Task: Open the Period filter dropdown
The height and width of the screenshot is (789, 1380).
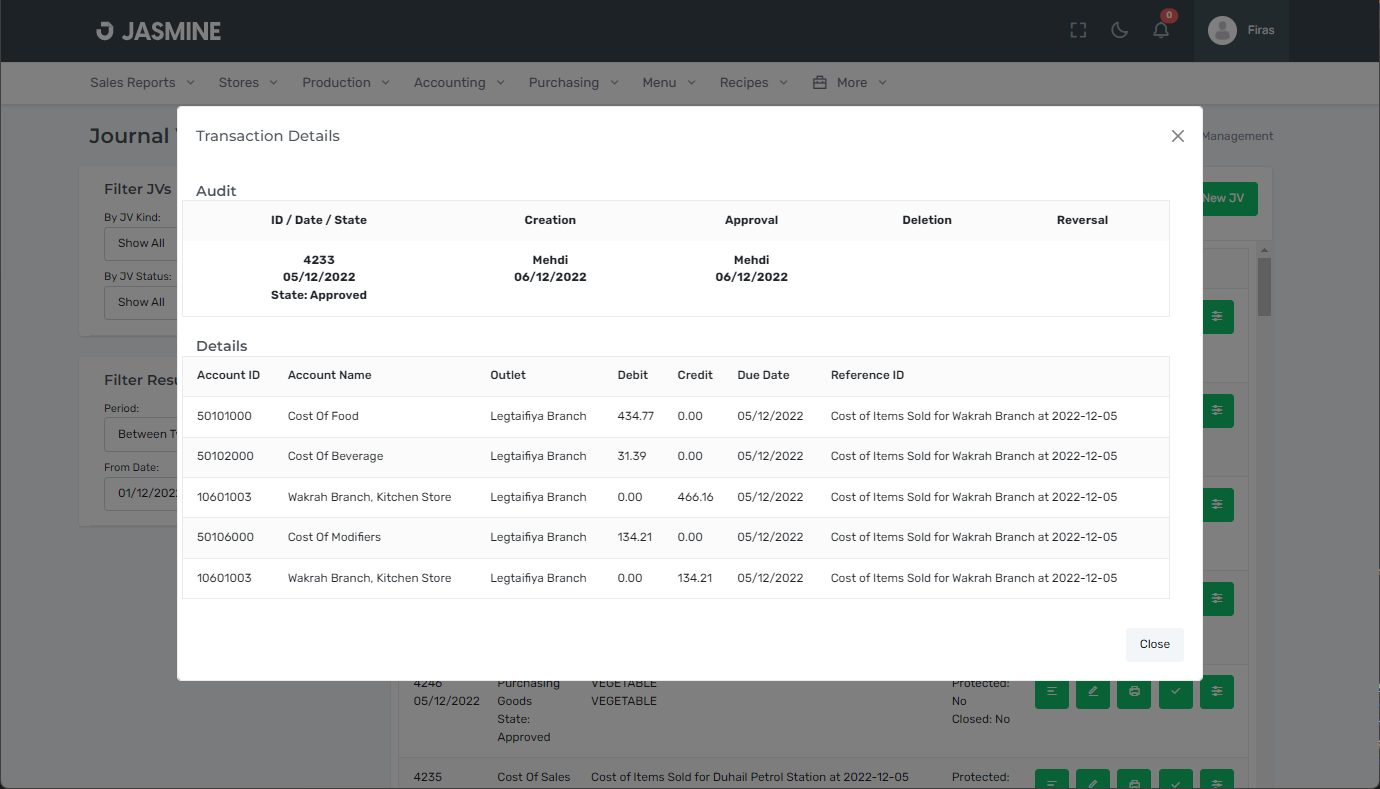Action: (x=141, y=434)
